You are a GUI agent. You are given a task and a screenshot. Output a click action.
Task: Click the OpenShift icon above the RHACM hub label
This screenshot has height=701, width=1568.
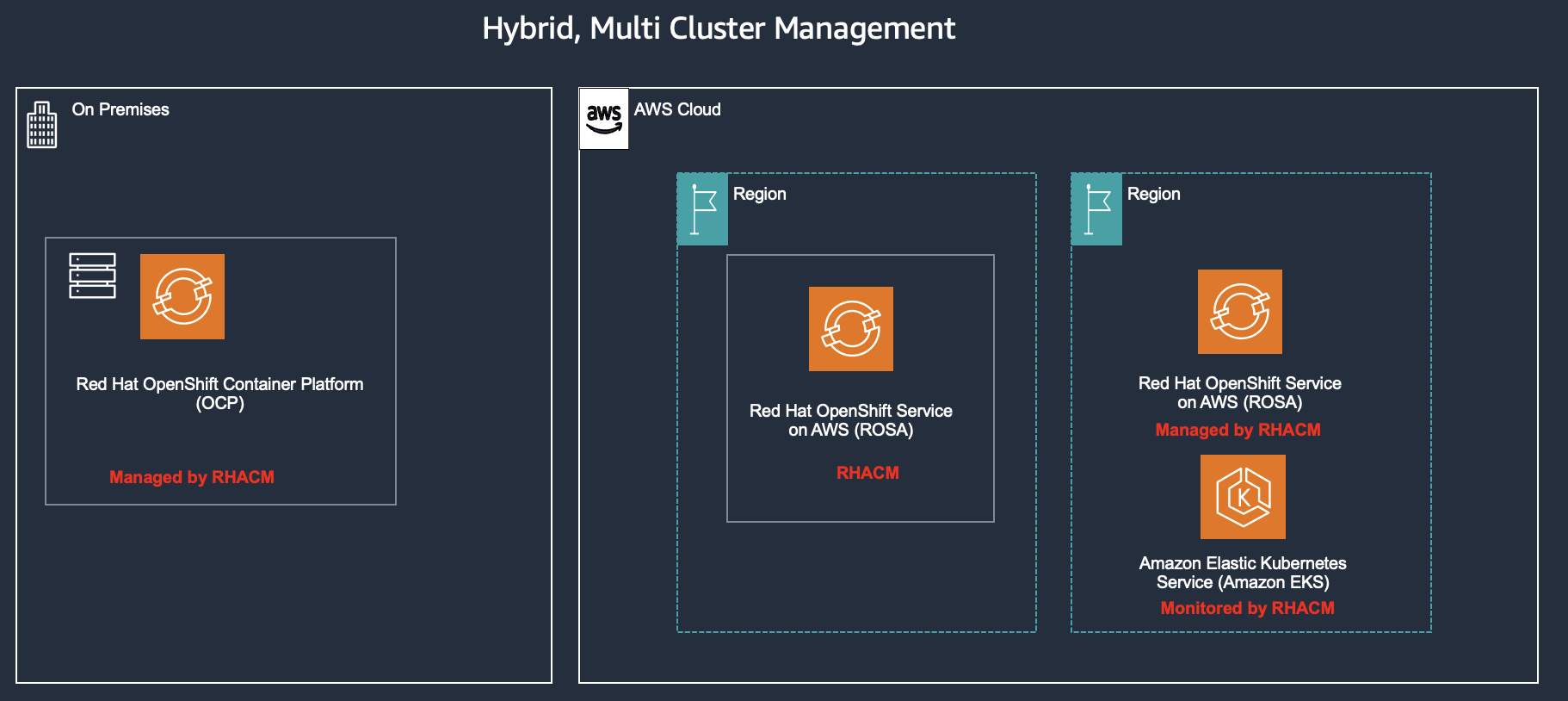(851, 329)
